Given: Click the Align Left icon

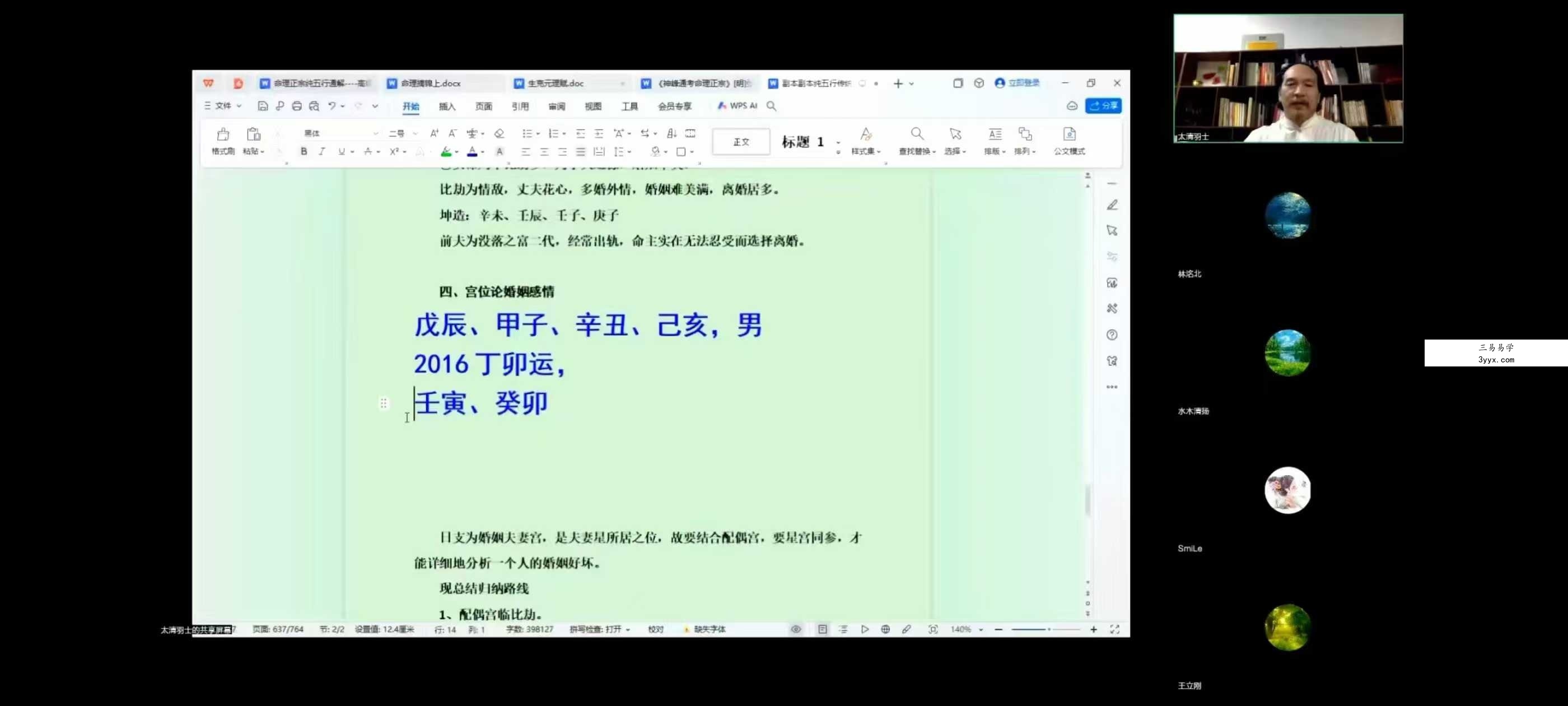Looking at the screenshot, I should click(525, 152).
